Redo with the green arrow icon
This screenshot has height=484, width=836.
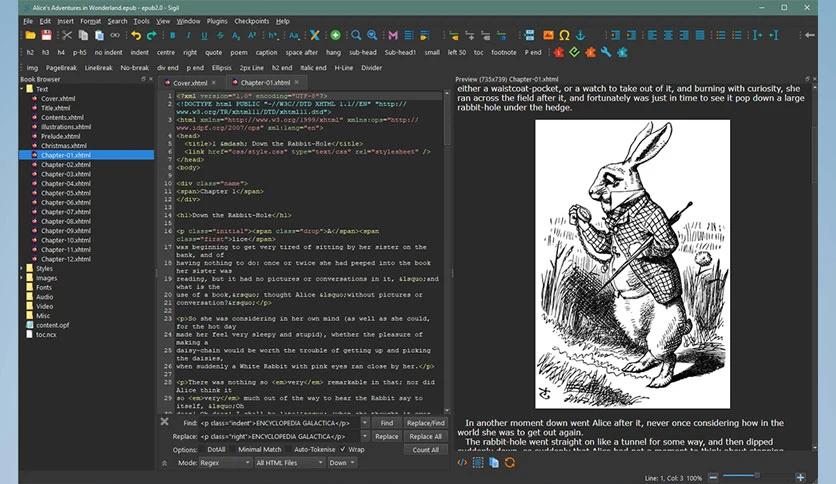click(x=152, y=35)
